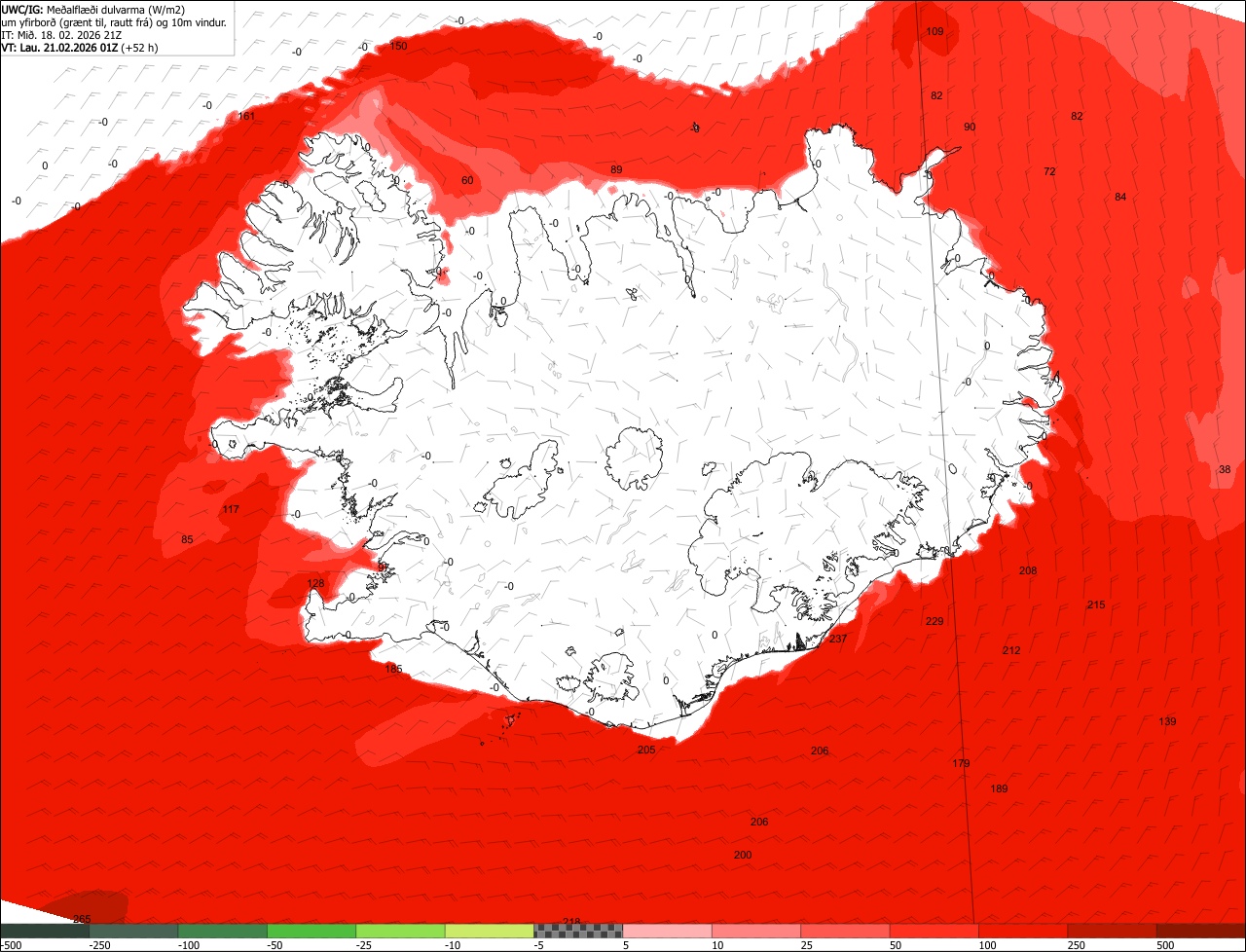This screenshot has height=952, width=1246.
Task: Pick the 50 to 100 red legend band
Action: (x=934, y=931)
